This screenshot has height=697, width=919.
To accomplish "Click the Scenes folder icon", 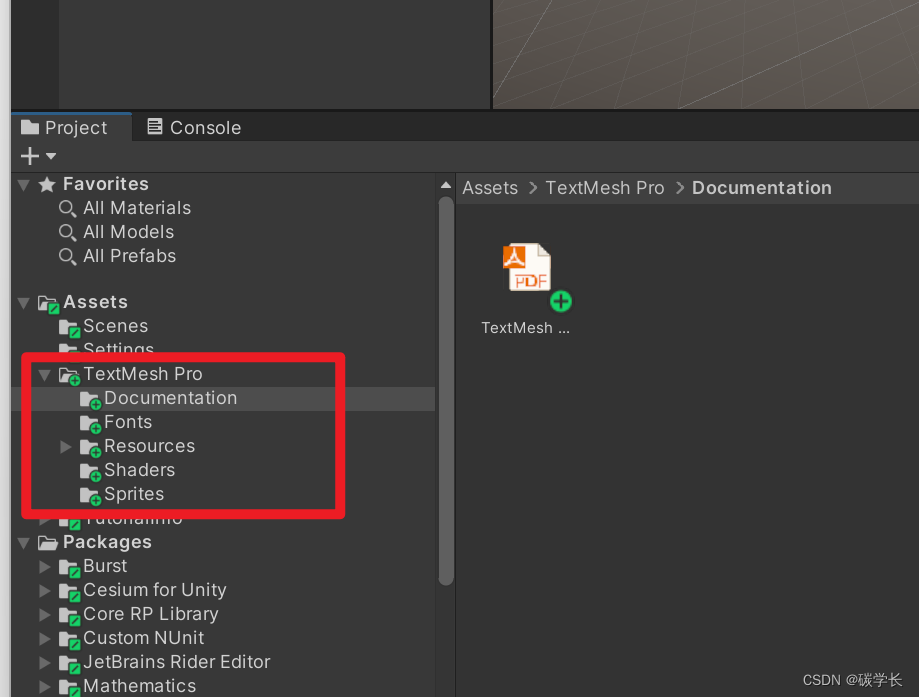I will (69, 328).
